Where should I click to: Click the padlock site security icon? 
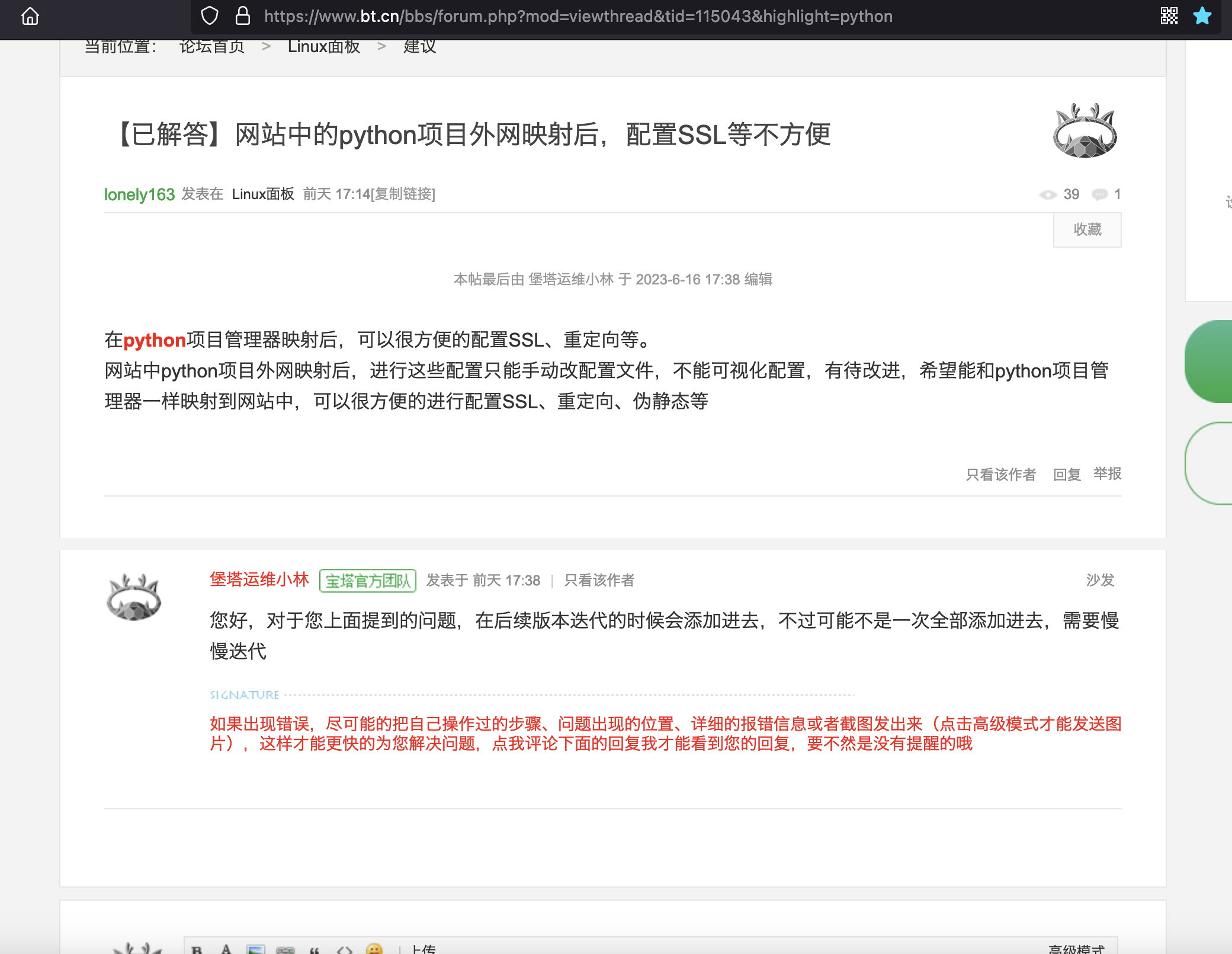click(242, 16)
